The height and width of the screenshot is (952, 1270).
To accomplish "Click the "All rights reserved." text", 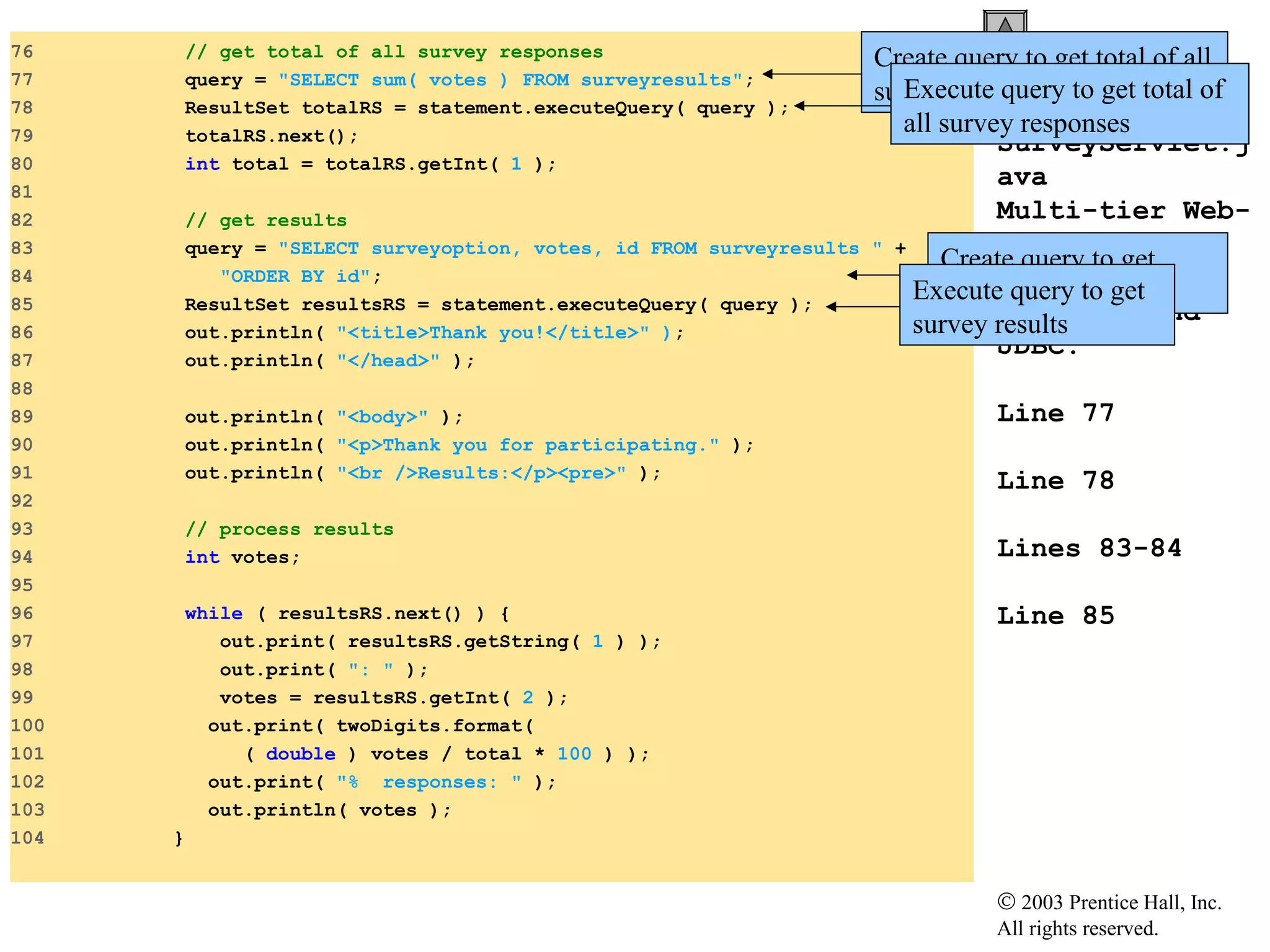I will point(1078,928).
